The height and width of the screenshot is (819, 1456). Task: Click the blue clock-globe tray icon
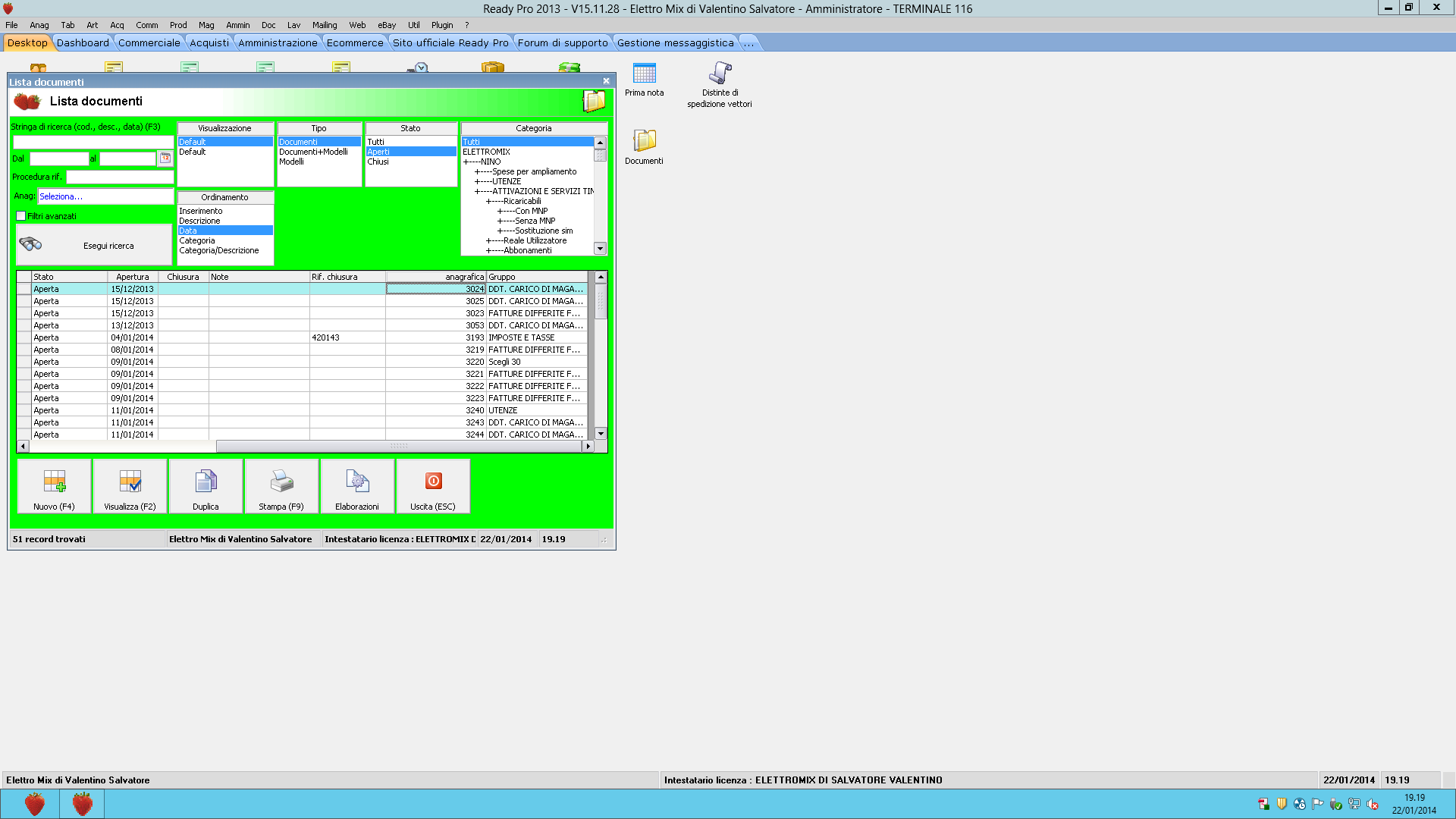tap(1300, 805)
